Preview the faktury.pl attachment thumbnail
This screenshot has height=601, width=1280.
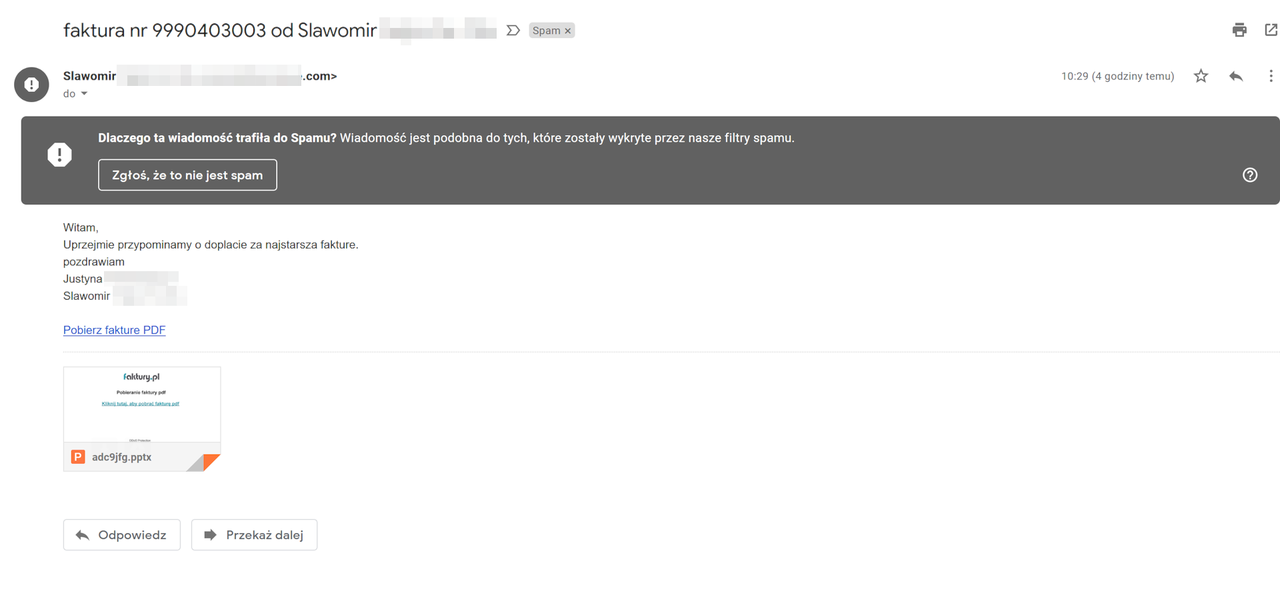(x=142, y=405)
